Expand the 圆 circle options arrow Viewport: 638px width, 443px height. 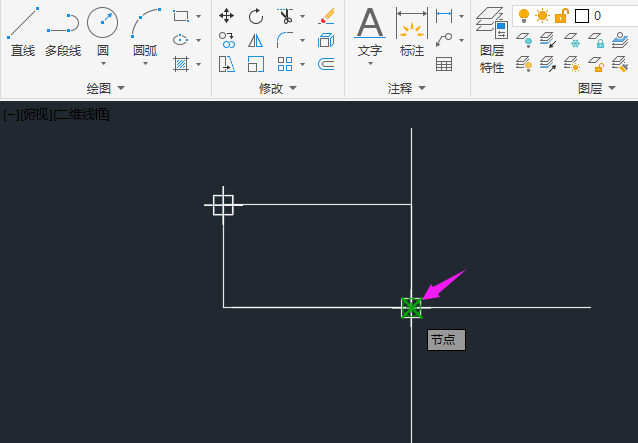[x=103, y=63]
